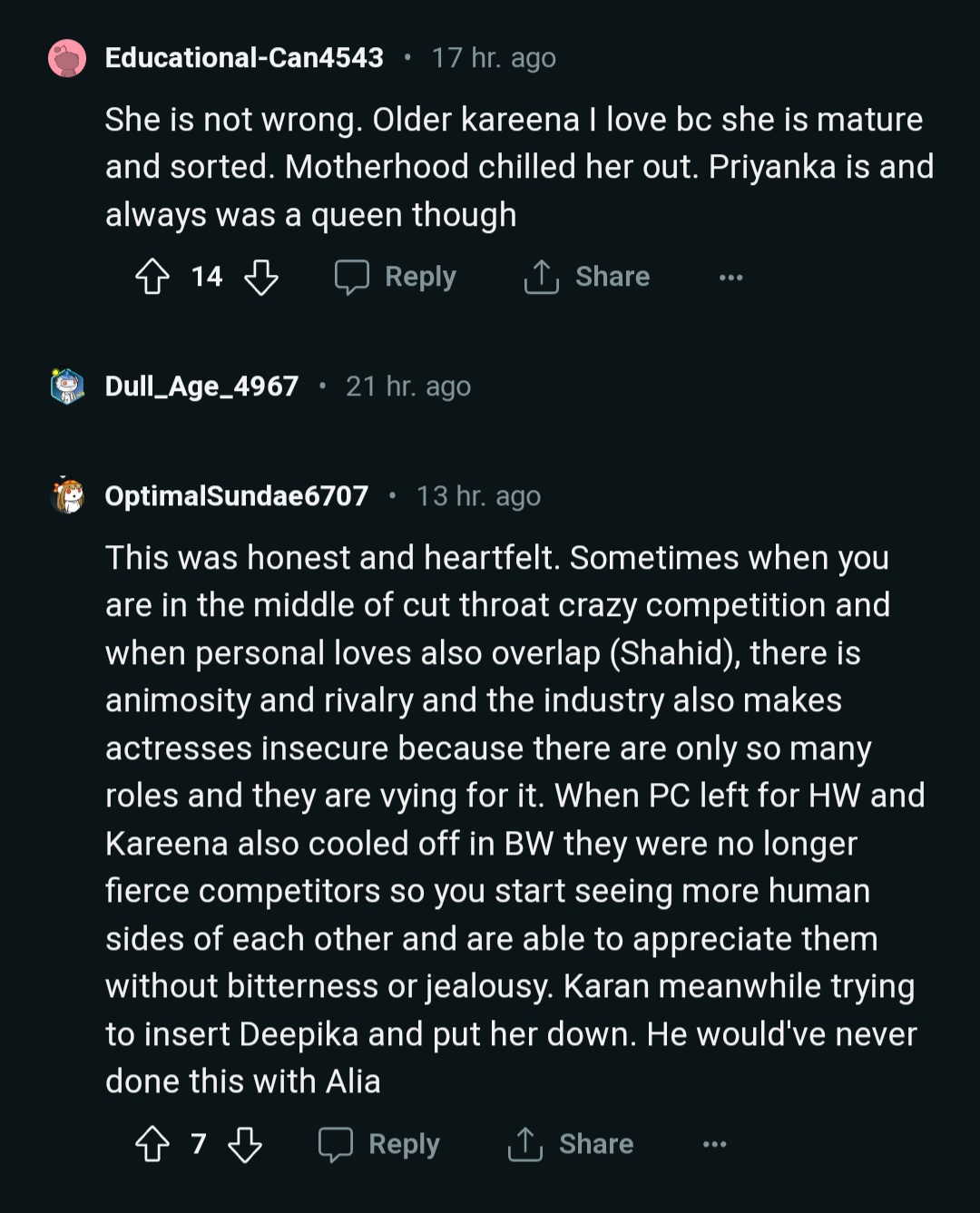Image resolution: width=980 pixels, height=1213 pixels.
Task: Open more options on Educational-Can4543's comment
Action: (x=730, y=278)
